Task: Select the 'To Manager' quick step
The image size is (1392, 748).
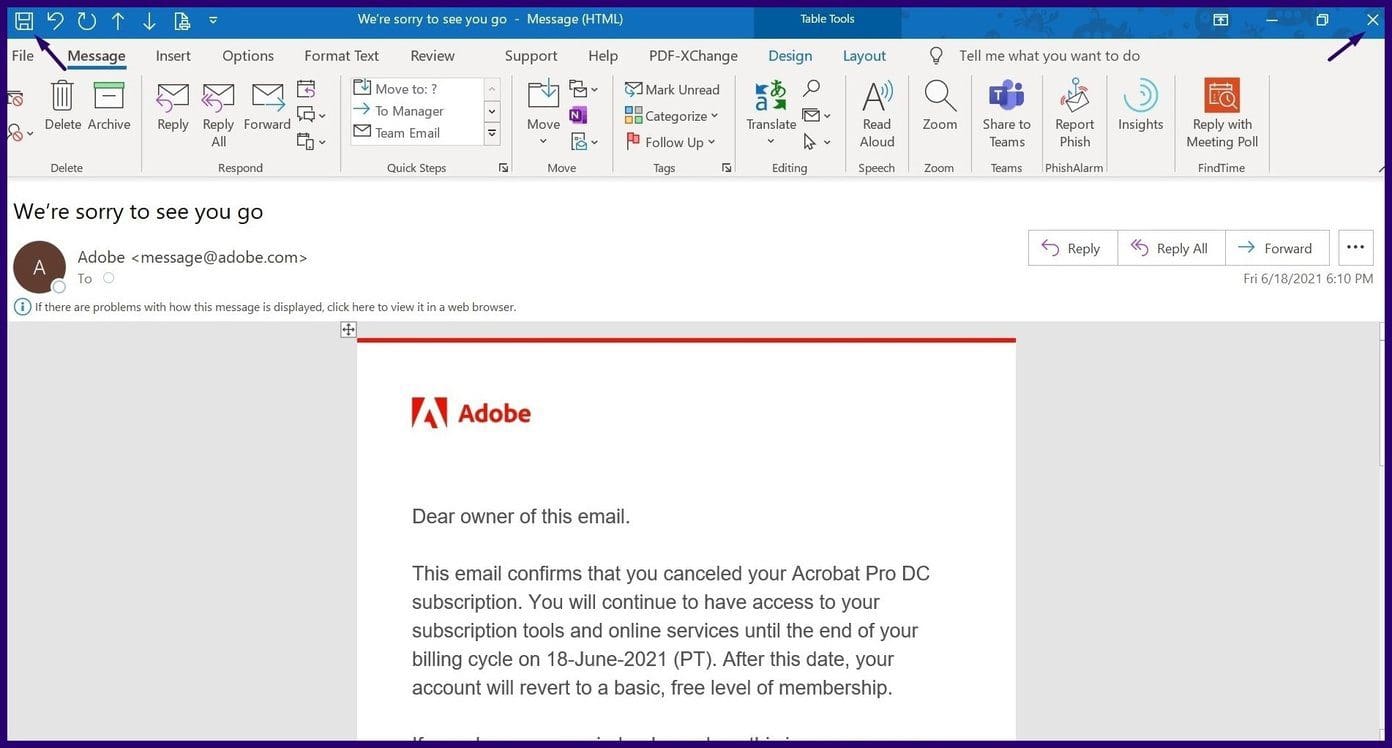Action: [416, 111]
